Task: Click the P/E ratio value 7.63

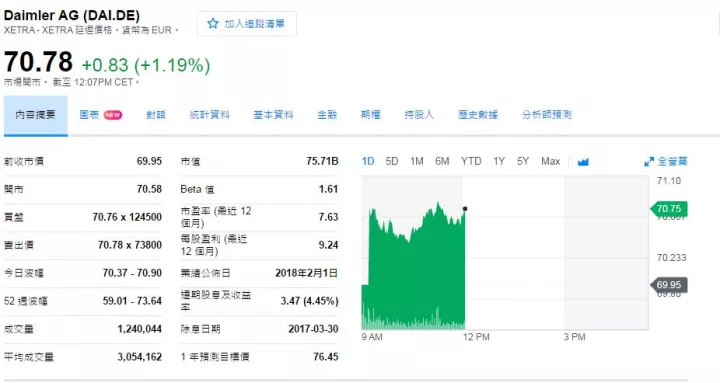Action: [328, 217]
